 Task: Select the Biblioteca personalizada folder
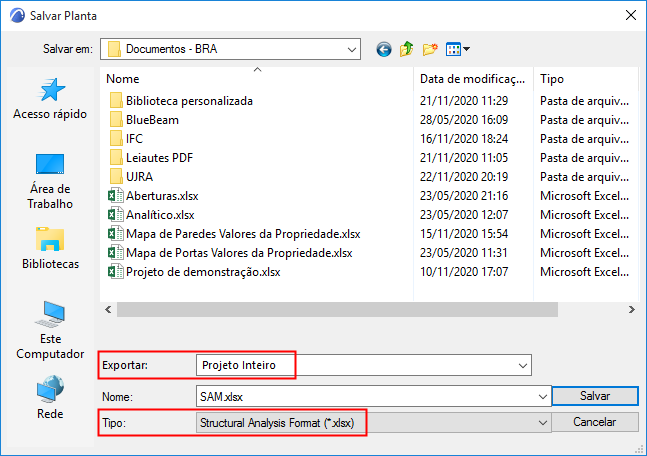tap(189, 100)
